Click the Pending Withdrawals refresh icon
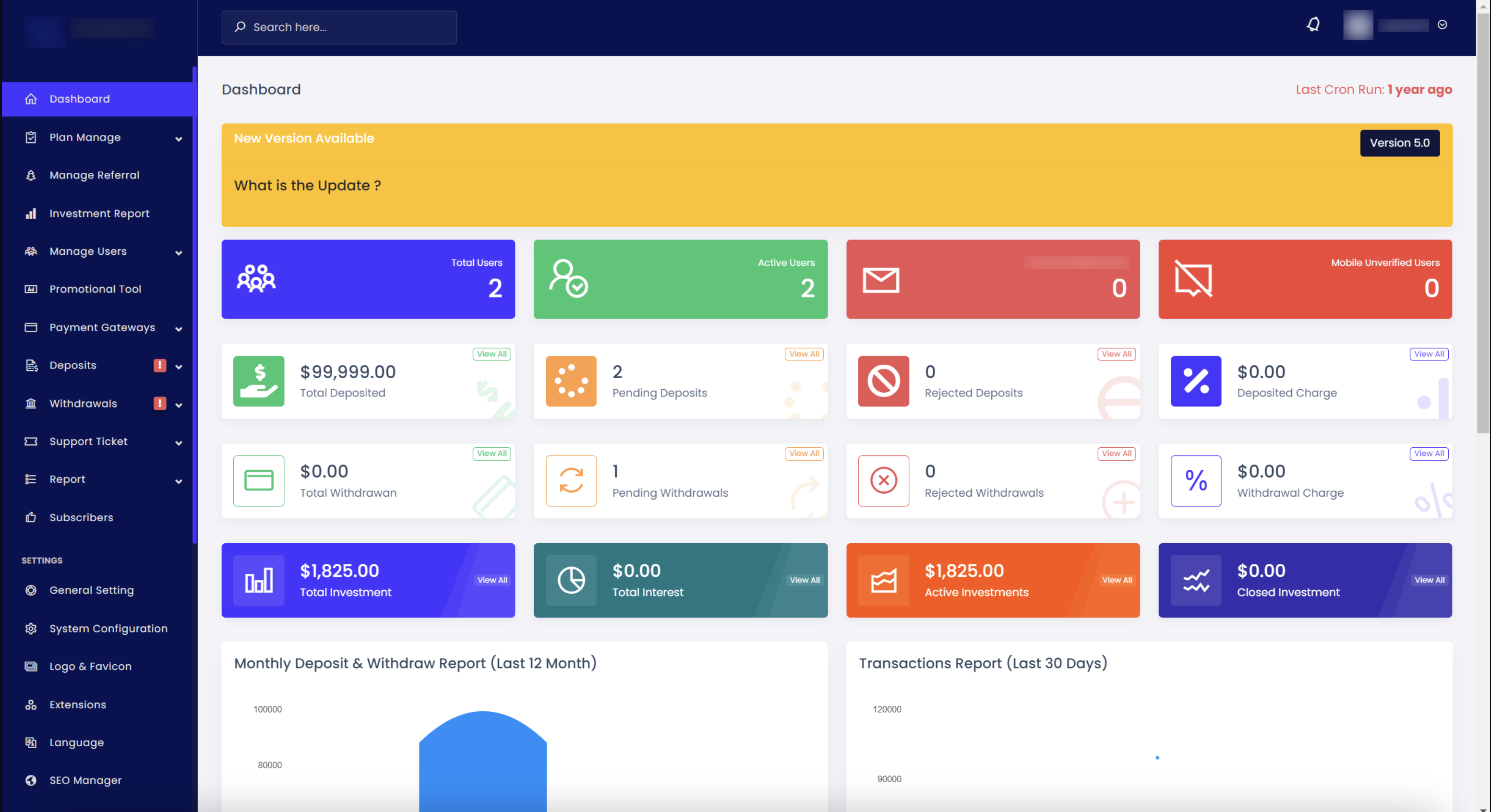1491x812 pixels. 571,480
